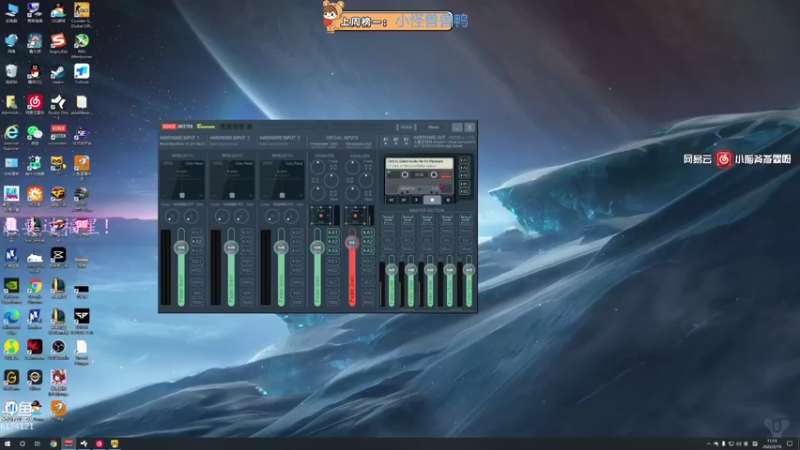Start playback on Voicemeeter cassette recorder
The height and width of the screenshot is (450, 800).
417,200
